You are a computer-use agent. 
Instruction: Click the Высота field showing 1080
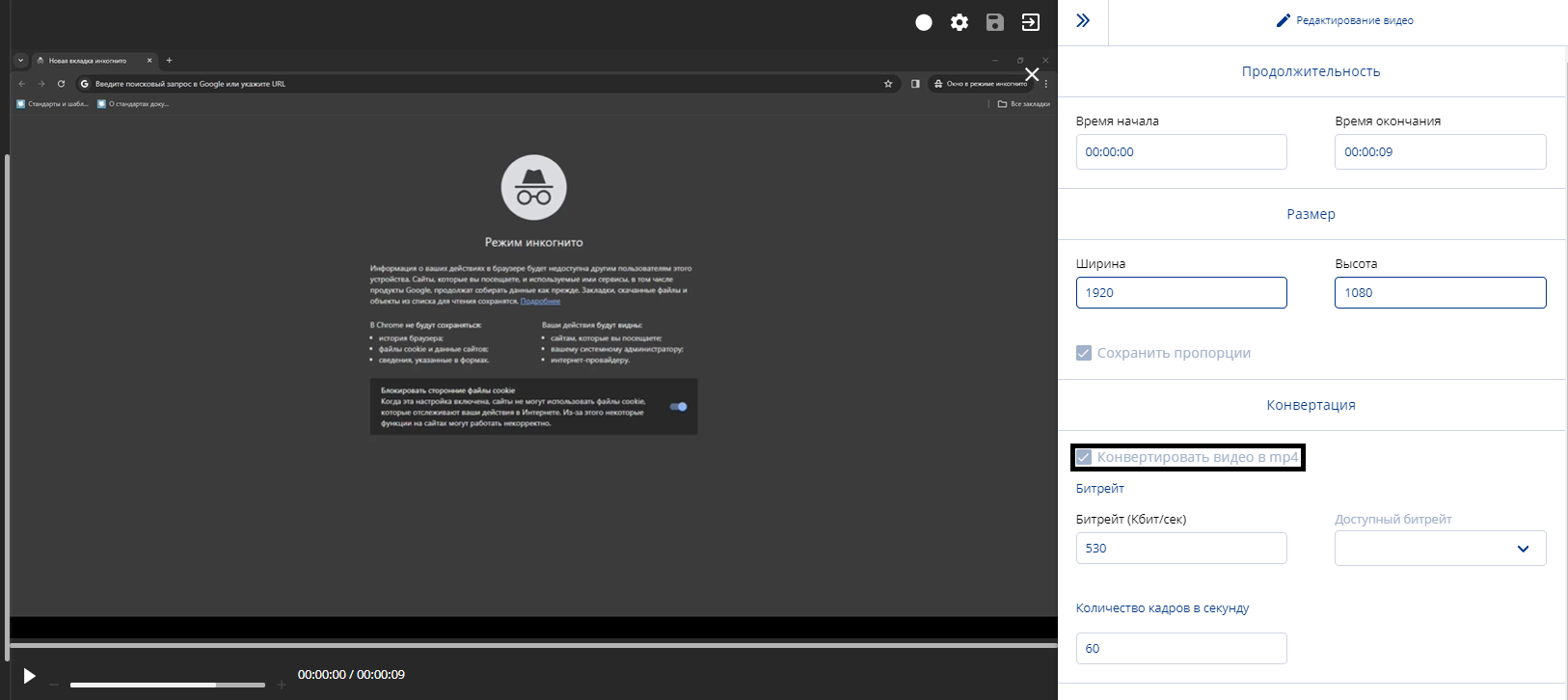(x=1440, y=292)
